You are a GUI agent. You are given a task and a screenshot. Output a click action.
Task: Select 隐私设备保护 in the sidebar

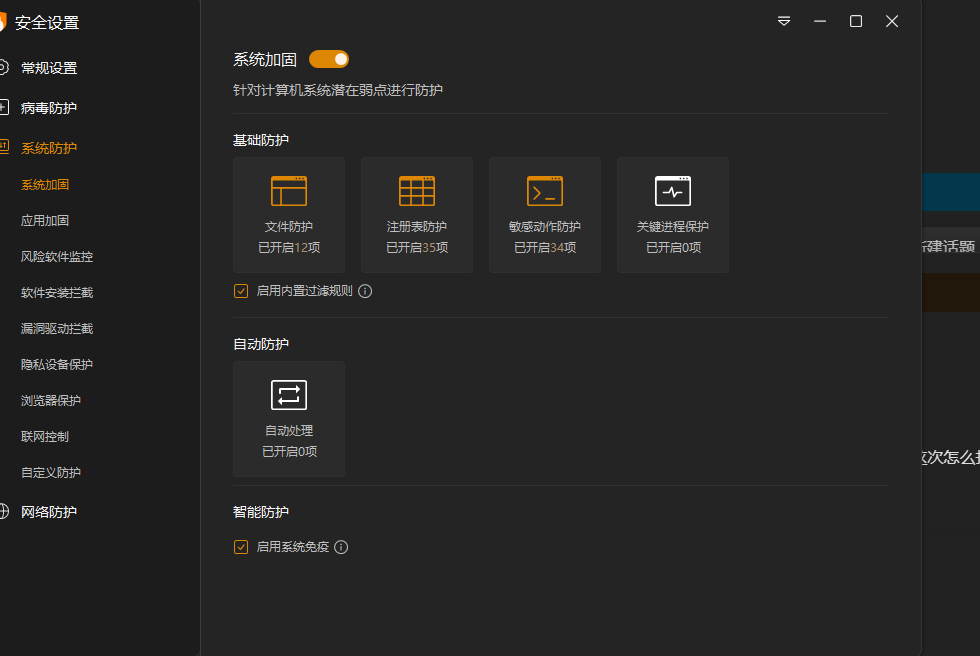point(57,365)
